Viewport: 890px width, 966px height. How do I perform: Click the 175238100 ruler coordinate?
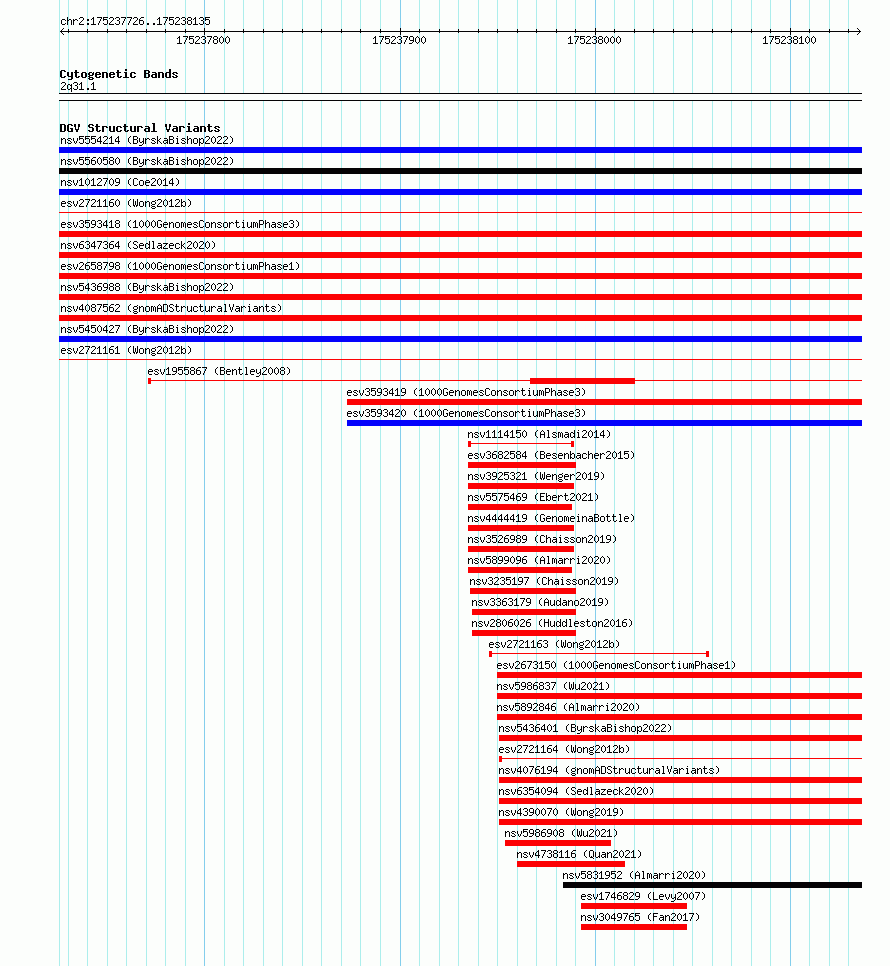789,40
